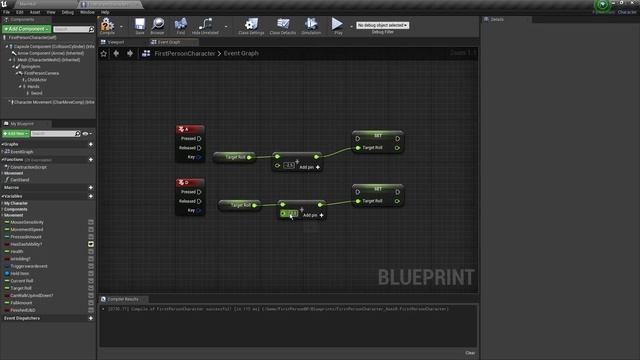The height and width of the screenshot is (360, 640).
Task: Click the Components search magnifier icon
Action: coord(91,29)
